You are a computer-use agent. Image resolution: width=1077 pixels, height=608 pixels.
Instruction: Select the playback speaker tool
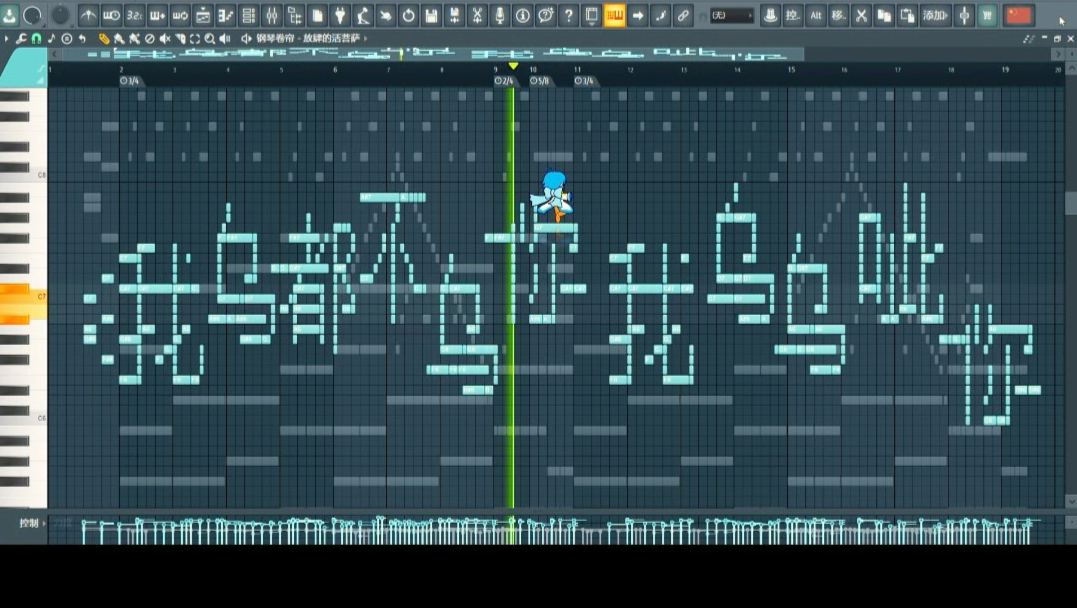[225, 38]
